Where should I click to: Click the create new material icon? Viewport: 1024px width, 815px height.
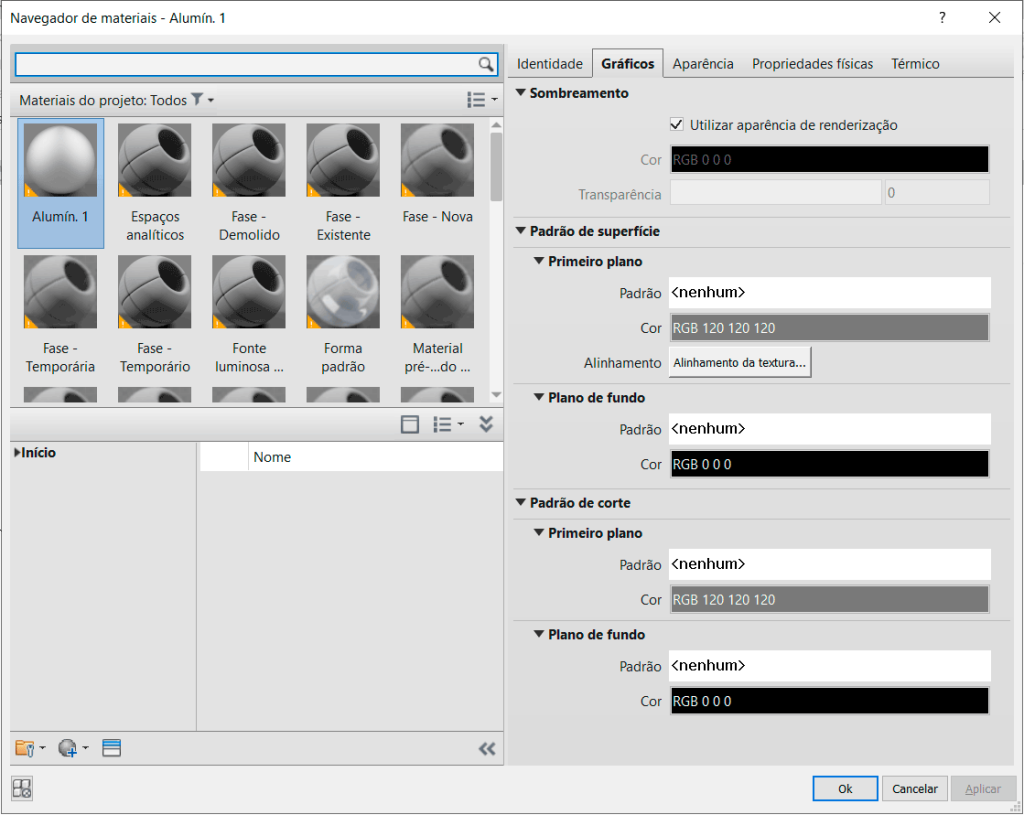point(69,748)
